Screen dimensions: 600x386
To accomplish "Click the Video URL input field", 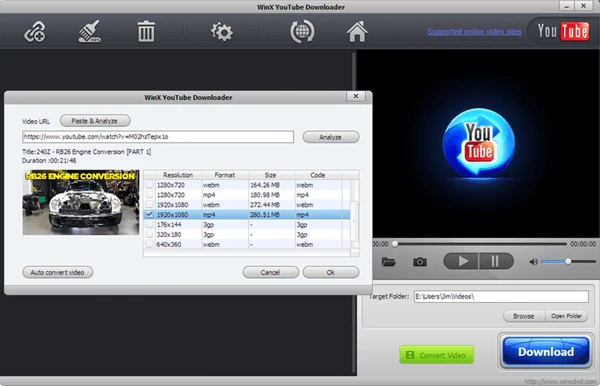I will [x=158, y=137].
